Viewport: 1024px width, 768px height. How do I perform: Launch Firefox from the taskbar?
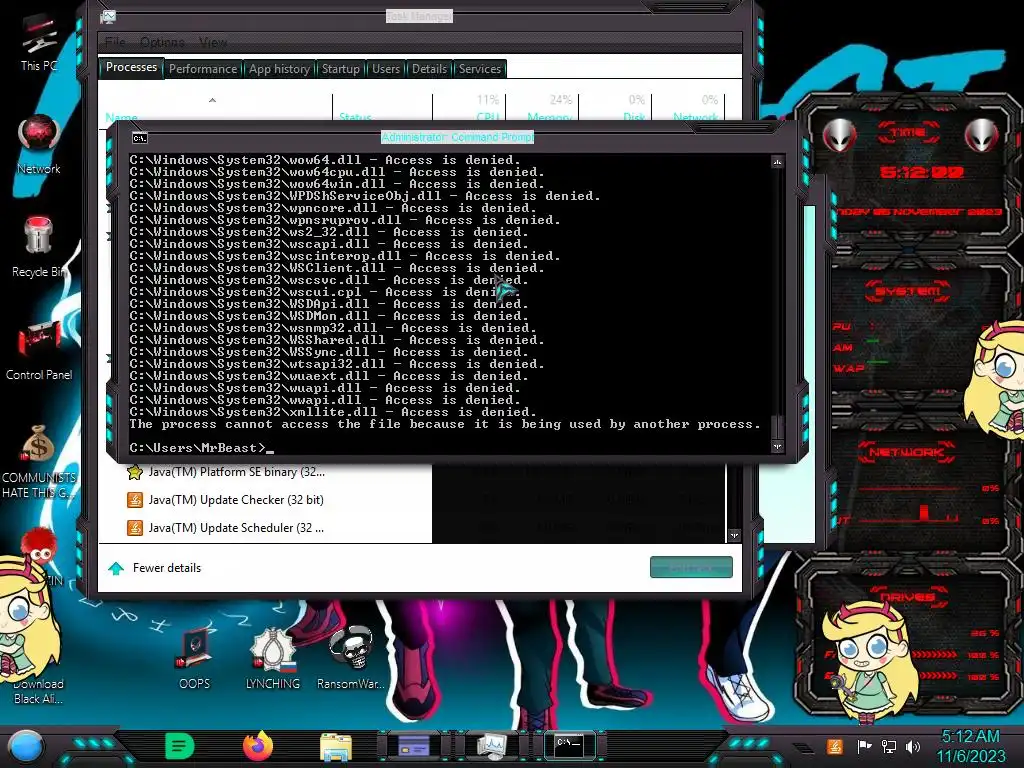point(258,746)
